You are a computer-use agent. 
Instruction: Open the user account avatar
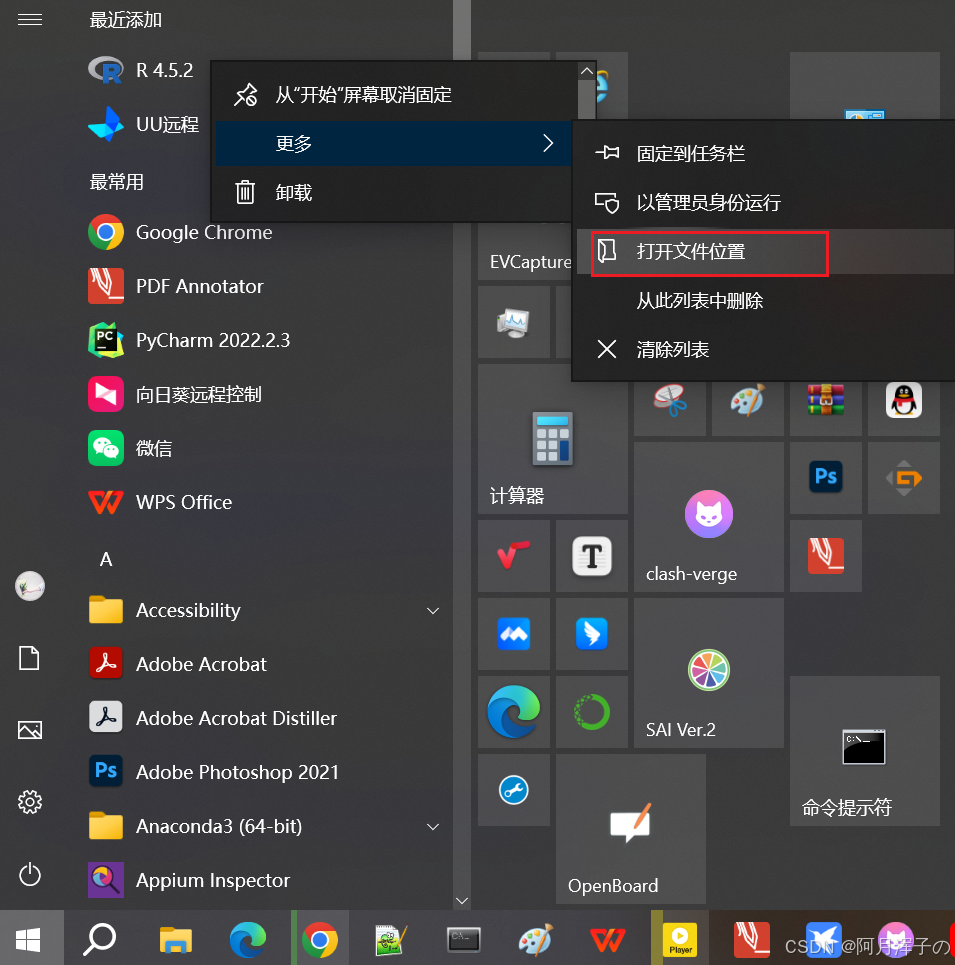[30, 586]
